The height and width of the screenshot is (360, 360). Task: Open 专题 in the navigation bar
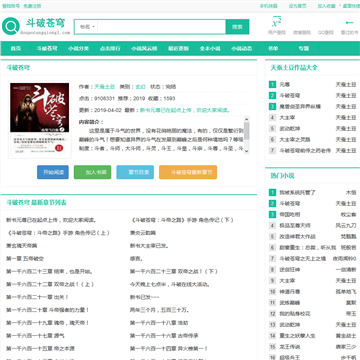coord(304,48)
